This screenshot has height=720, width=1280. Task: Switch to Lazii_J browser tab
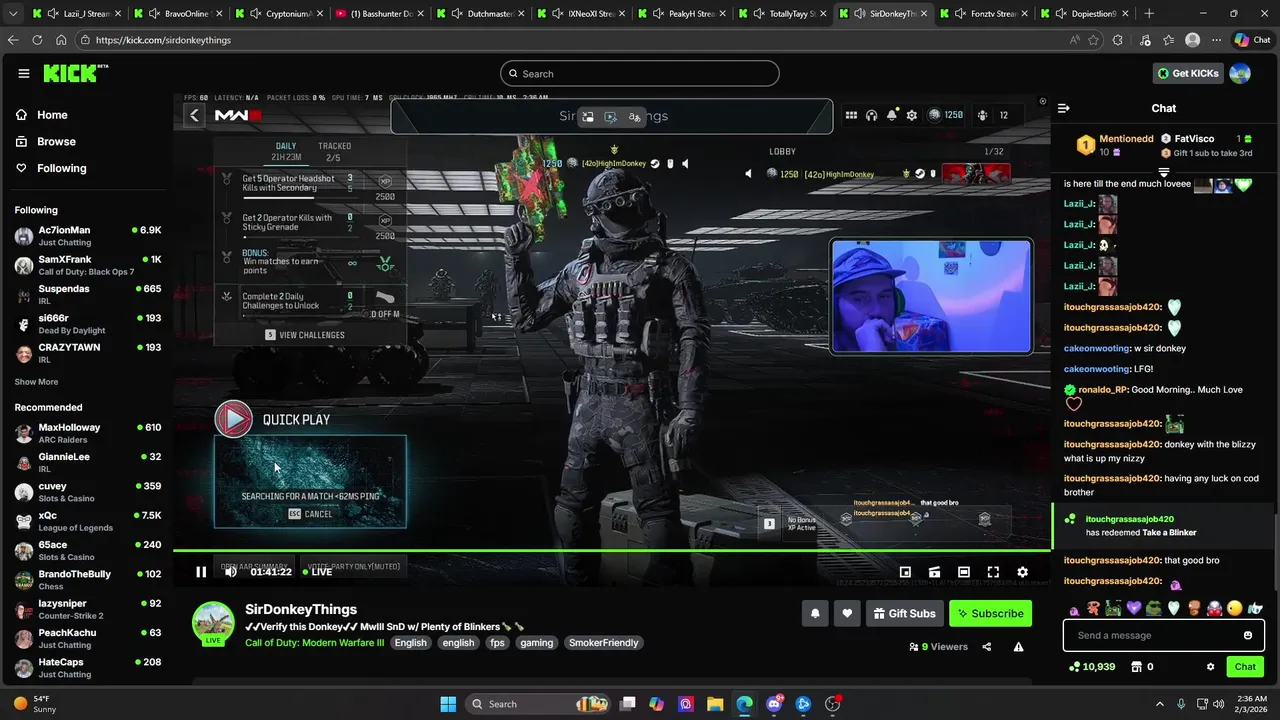click(x=78, y=14)
